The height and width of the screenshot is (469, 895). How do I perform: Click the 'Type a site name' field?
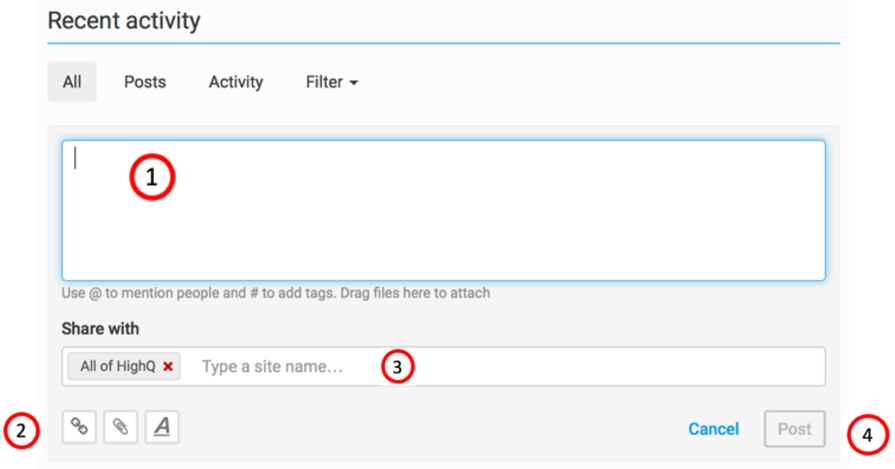280,367
